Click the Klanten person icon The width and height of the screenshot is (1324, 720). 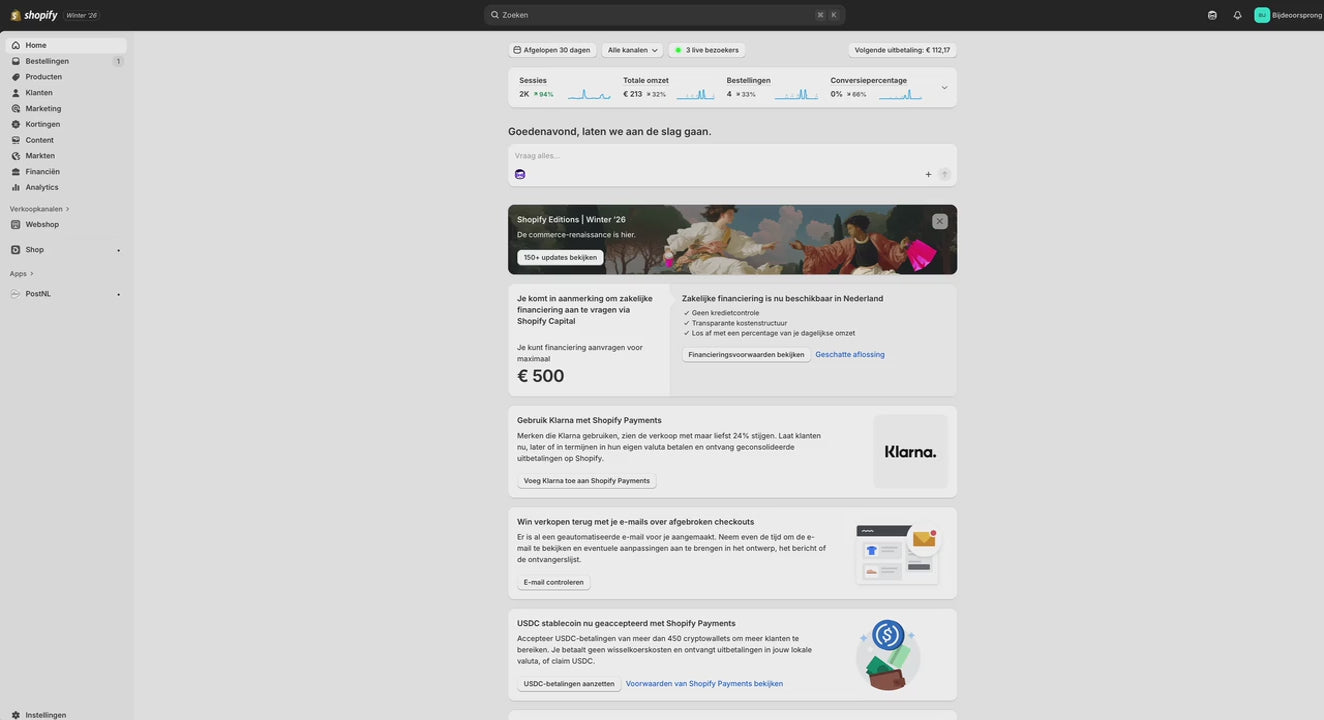[16, 92]
